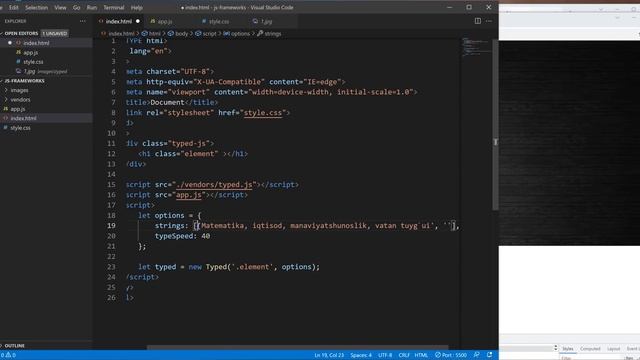Change line endings via CRLF item
The height and width of the screenshot is (360, 640).
pos(404,355)
